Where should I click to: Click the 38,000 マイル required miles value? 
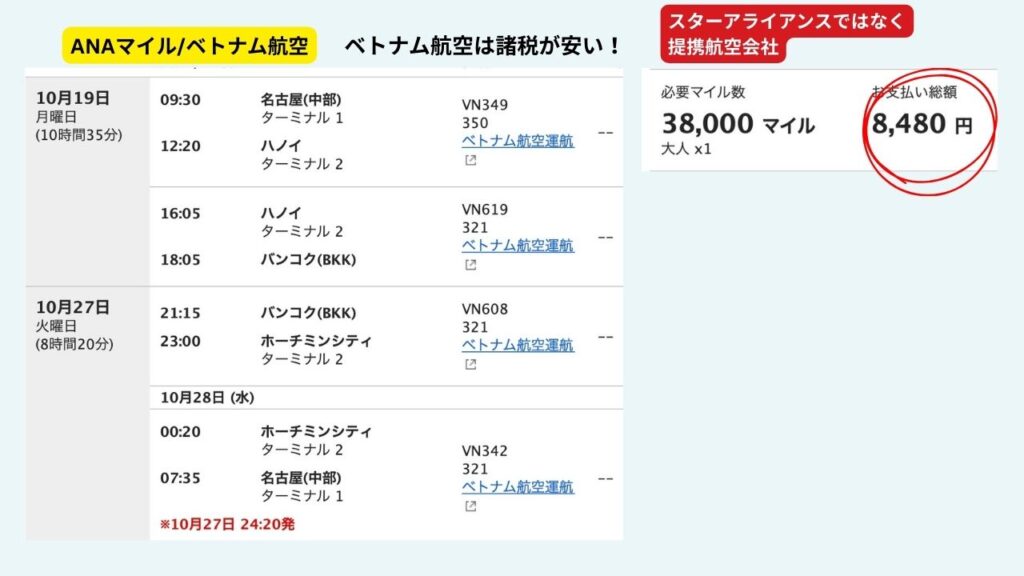(x=738, y=125)
